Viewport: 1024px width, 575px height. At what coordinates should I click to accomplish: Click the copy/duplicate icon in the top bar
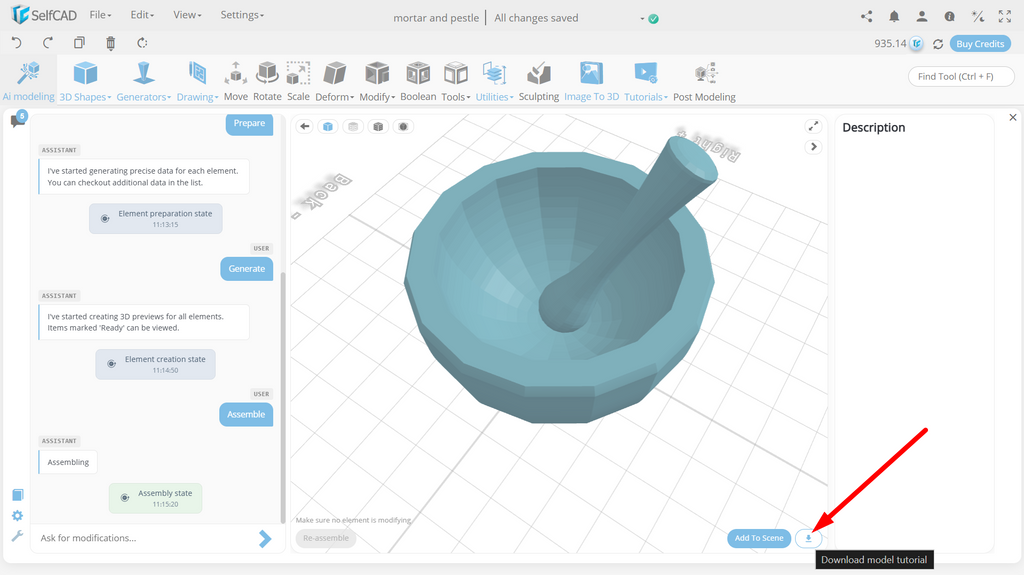79,43
